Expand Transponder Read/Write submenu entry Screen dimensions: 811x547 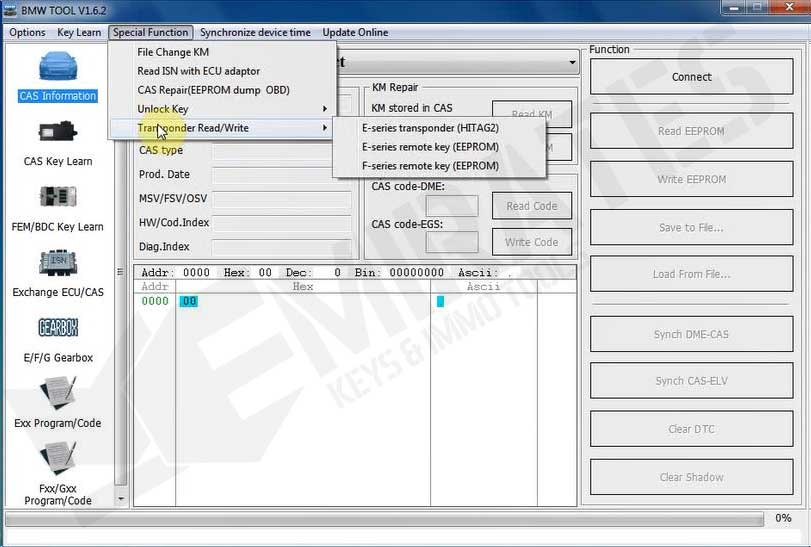pyautogui.click(x=222, y=128)
